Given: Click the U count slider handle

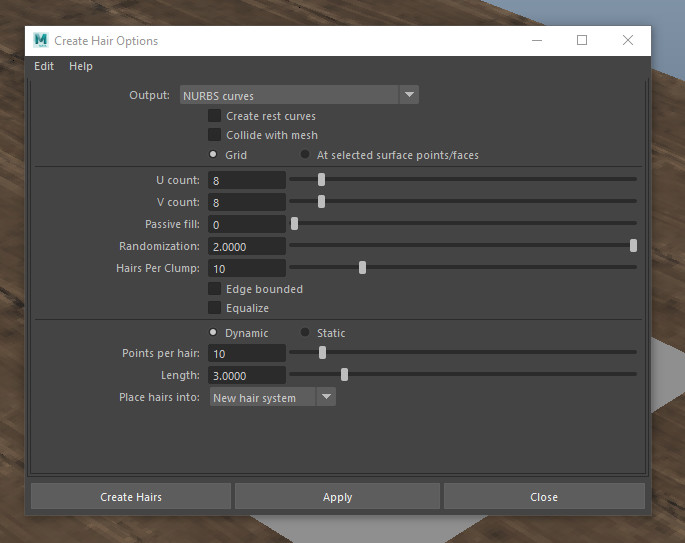Looking at the screenshot, I should (322, 179).
